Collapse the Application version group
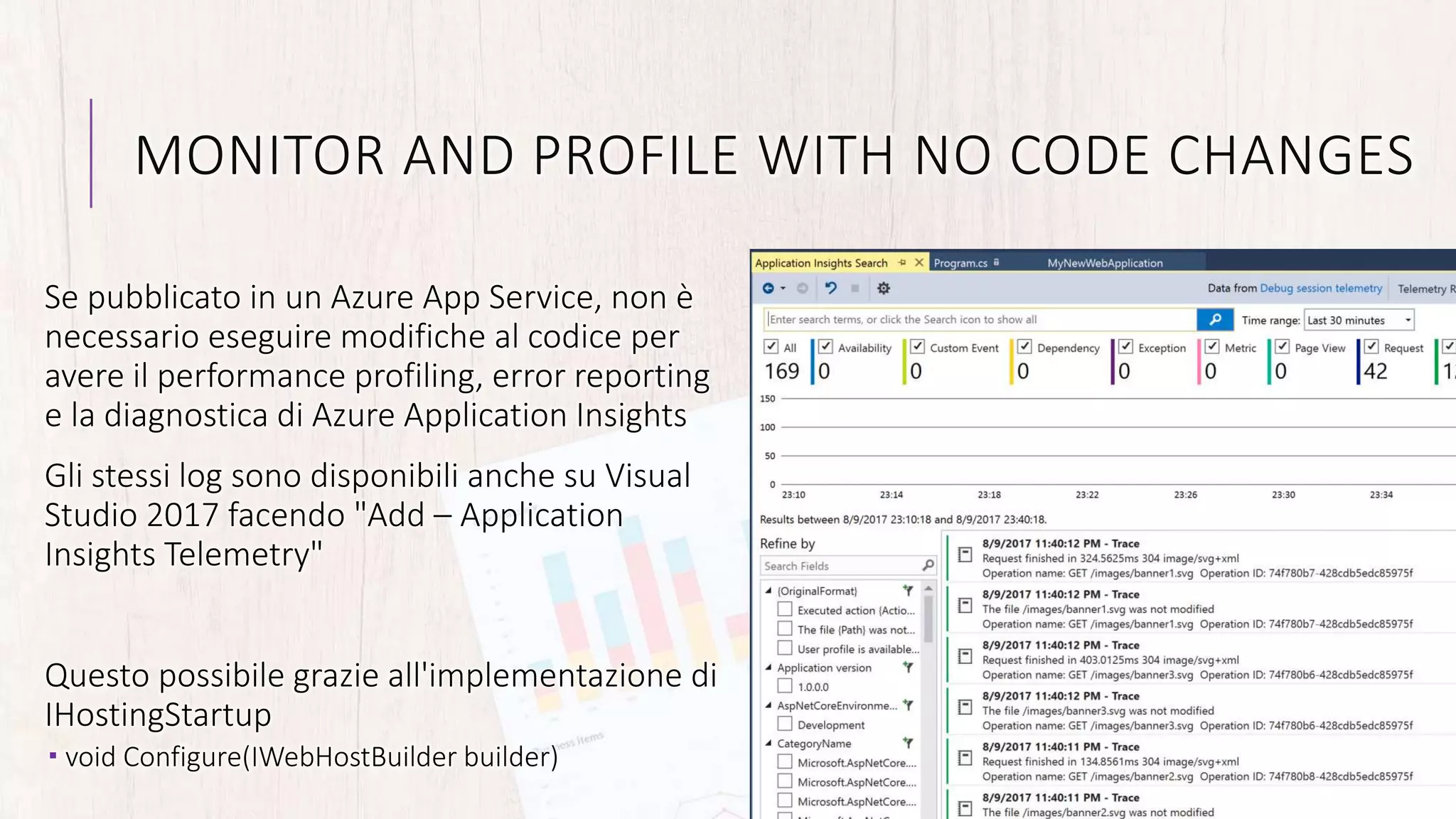 pos(768,667)
